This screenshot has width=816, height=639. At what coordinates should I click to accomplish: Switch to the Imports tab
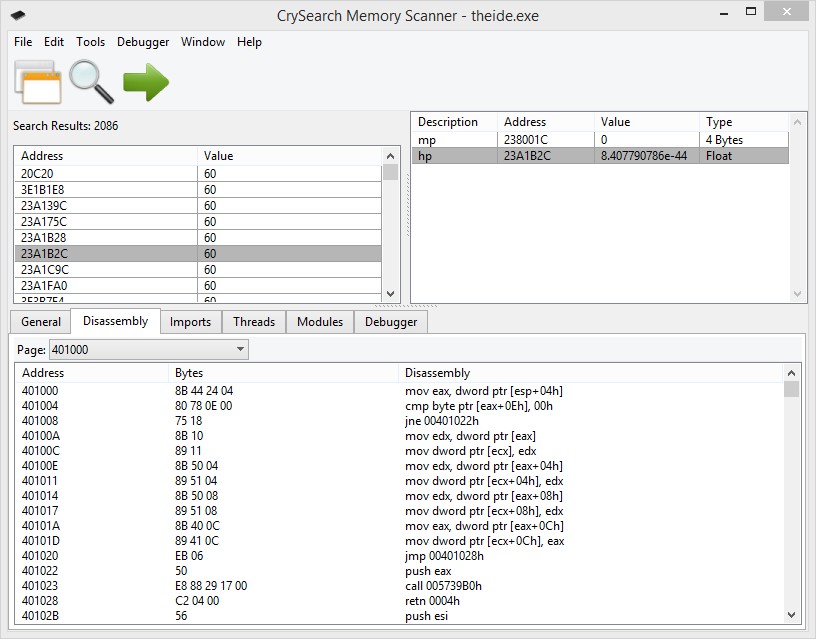[x=190, y=322]
